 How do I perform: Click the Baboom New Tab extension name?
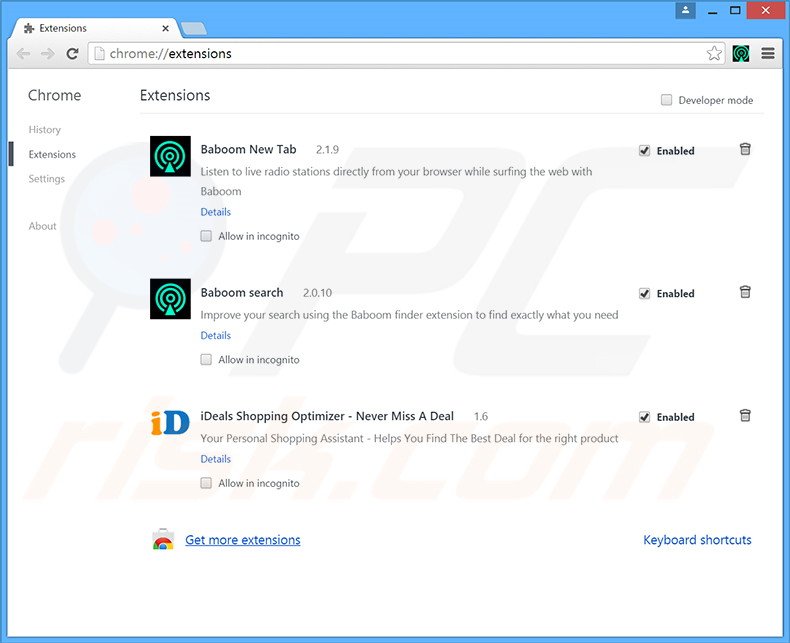248,149
